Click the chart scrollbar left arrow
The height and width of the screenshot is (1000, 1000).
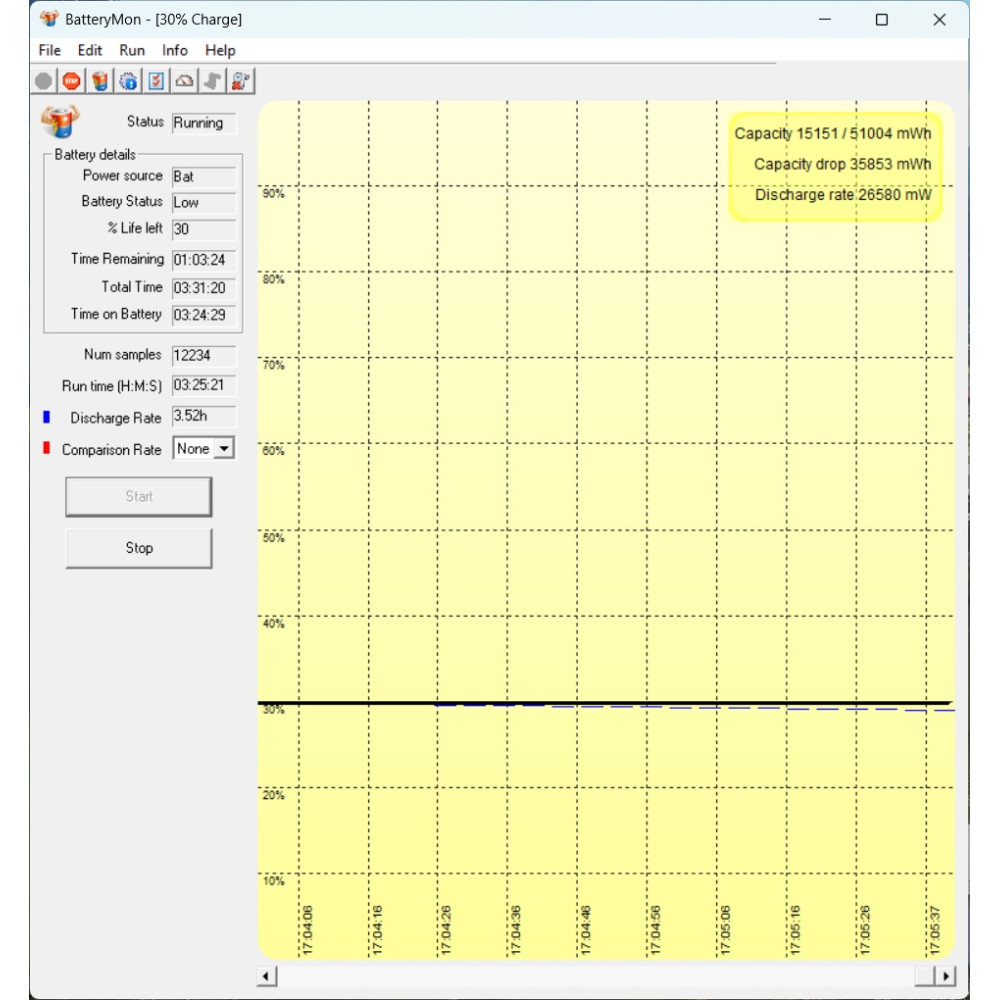(x=267, y=976)
